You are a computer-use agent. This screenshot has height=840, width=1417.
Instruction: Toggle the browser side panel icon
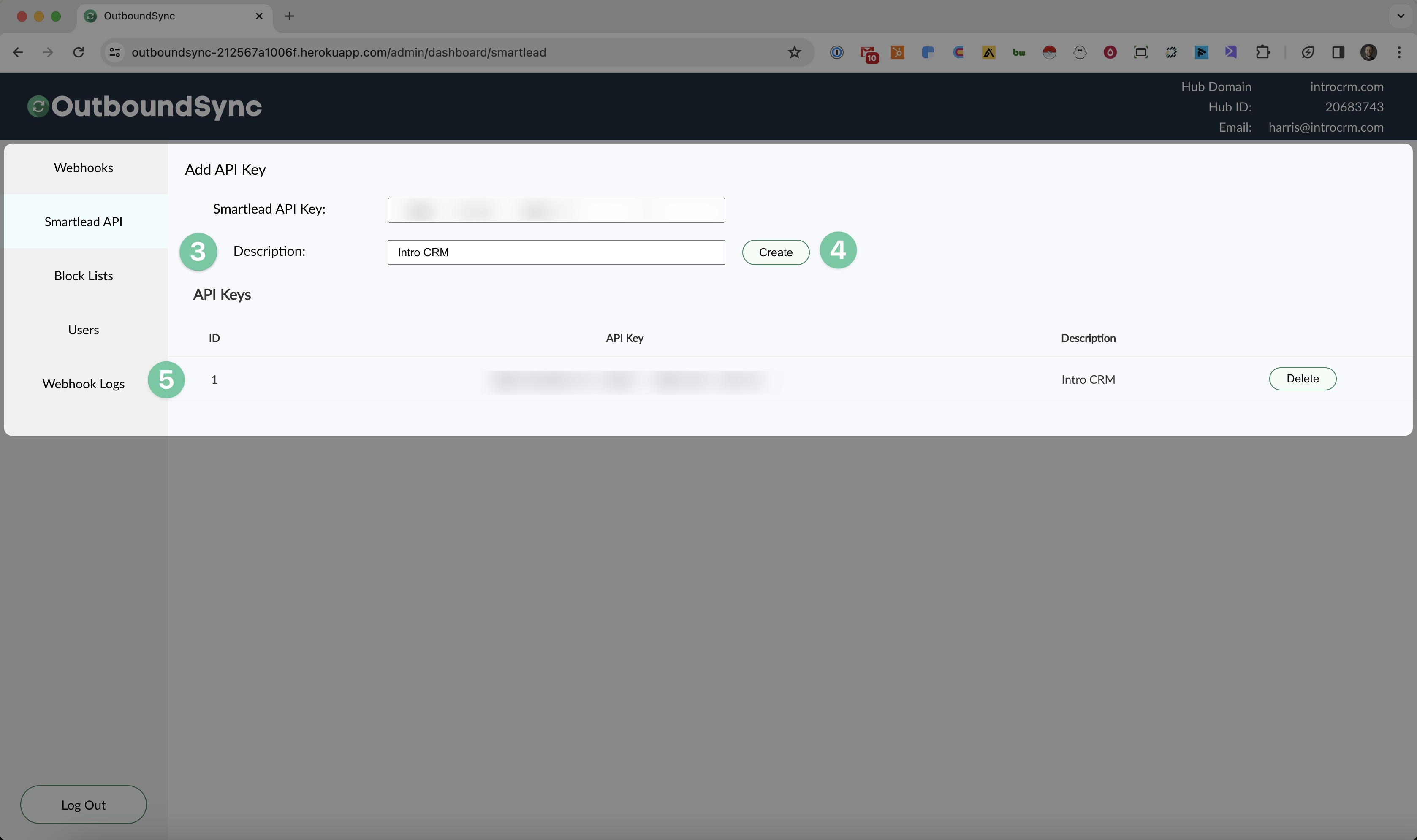tap(1338, 52)
